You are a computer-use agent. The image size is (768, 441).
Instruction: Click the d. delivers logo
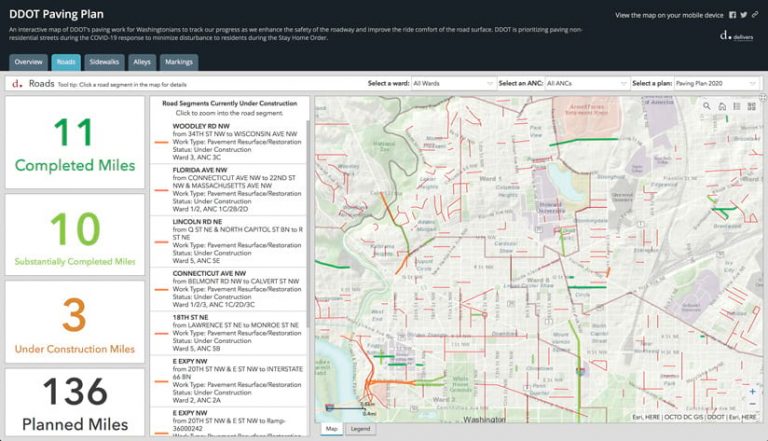tap(736, 35)
